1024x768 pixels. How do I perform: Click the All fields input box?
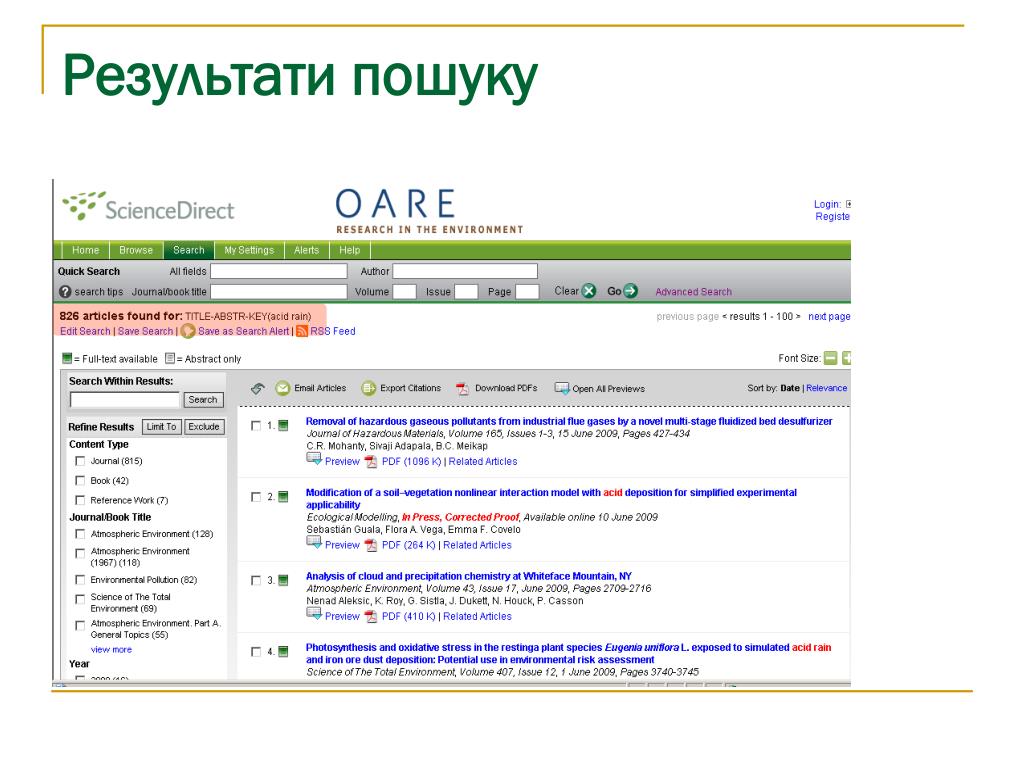tap(279, 271)
